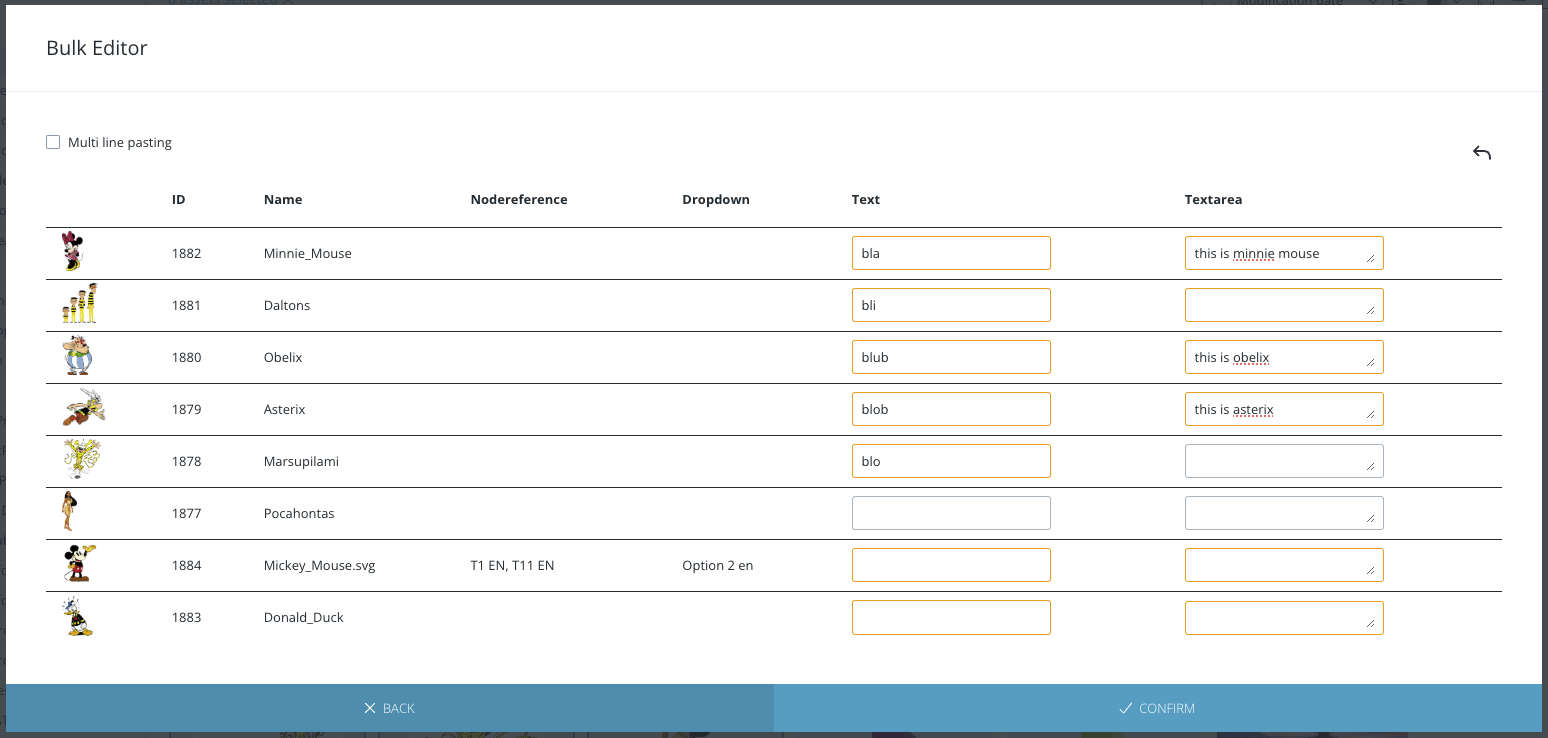Click the empty Textarea for Donald_Duck
This screenshot has width=1548, height=738.
point(1284,617)
